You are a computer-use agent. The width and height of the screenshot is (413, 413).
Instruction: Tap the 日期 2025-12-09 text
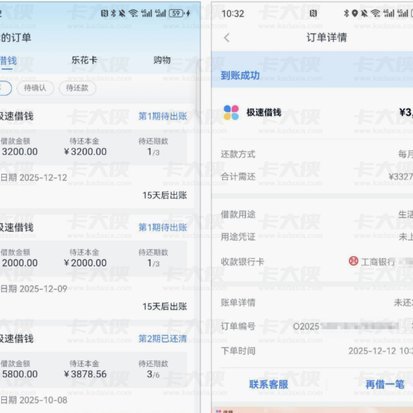[x=34, y=289]
